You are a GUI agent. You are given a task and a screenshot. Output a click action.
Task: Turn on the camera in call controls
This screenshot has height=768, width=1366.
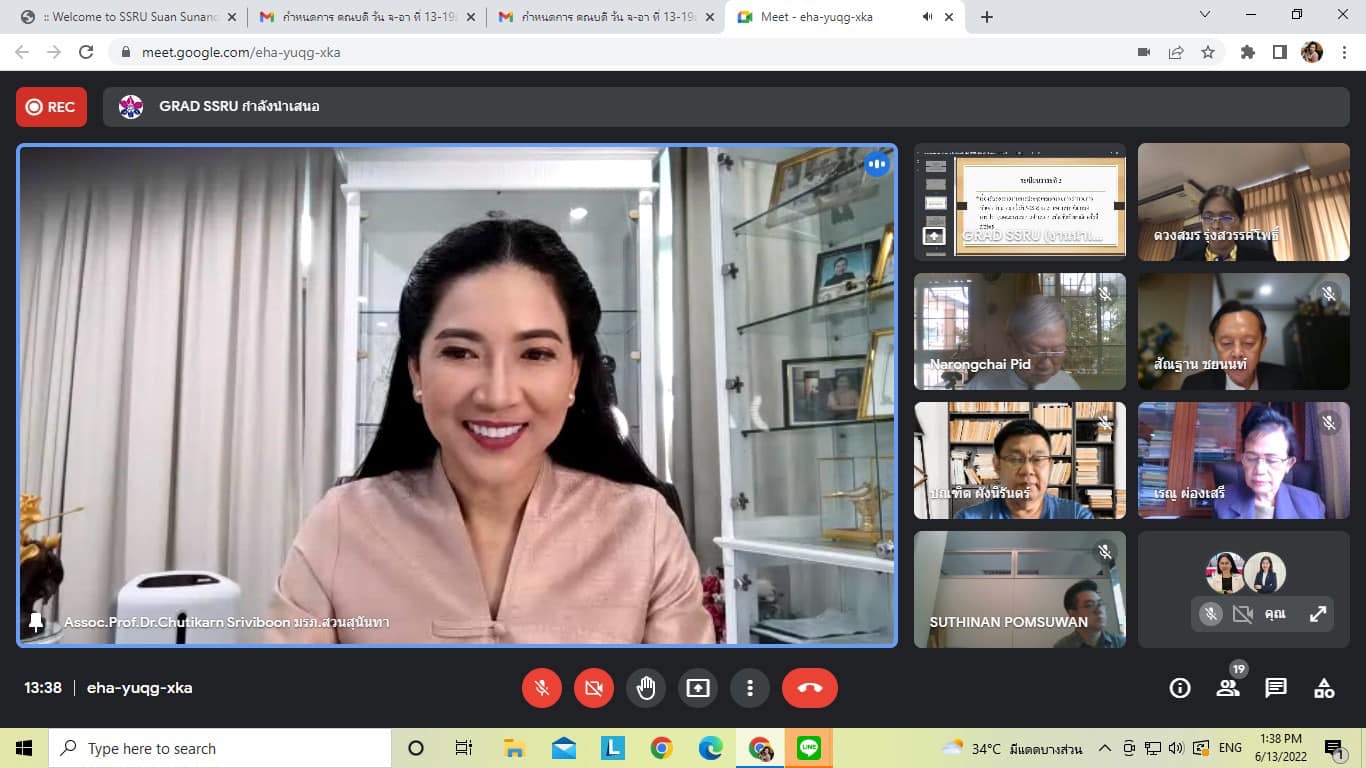point(594,688)
